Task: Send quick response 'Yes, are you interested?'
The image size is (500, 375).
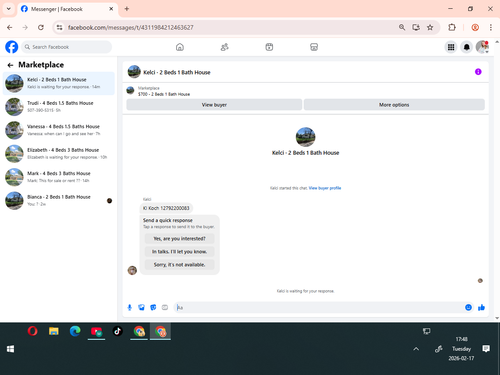Action: point(179,239)
